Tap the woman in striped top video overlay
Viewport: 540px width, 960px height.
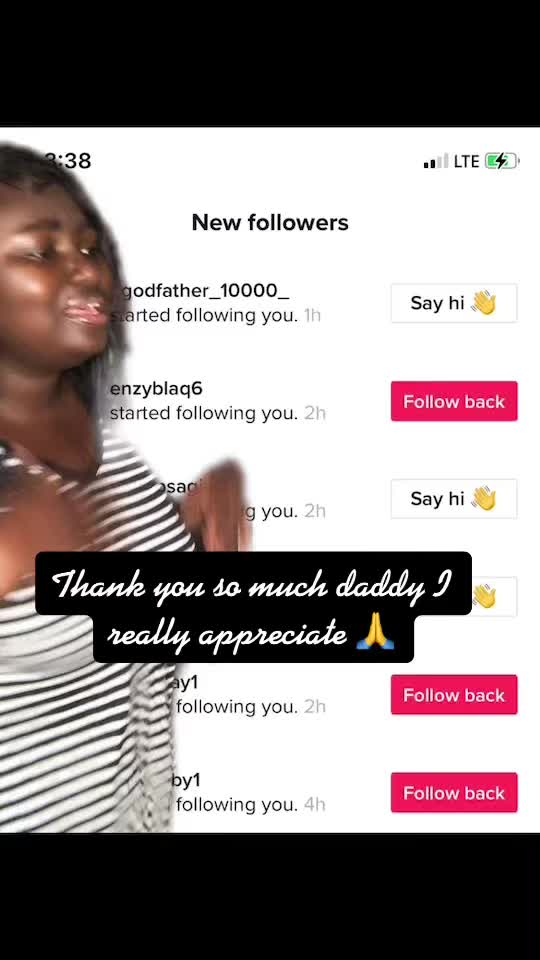[x=92, y=490]
